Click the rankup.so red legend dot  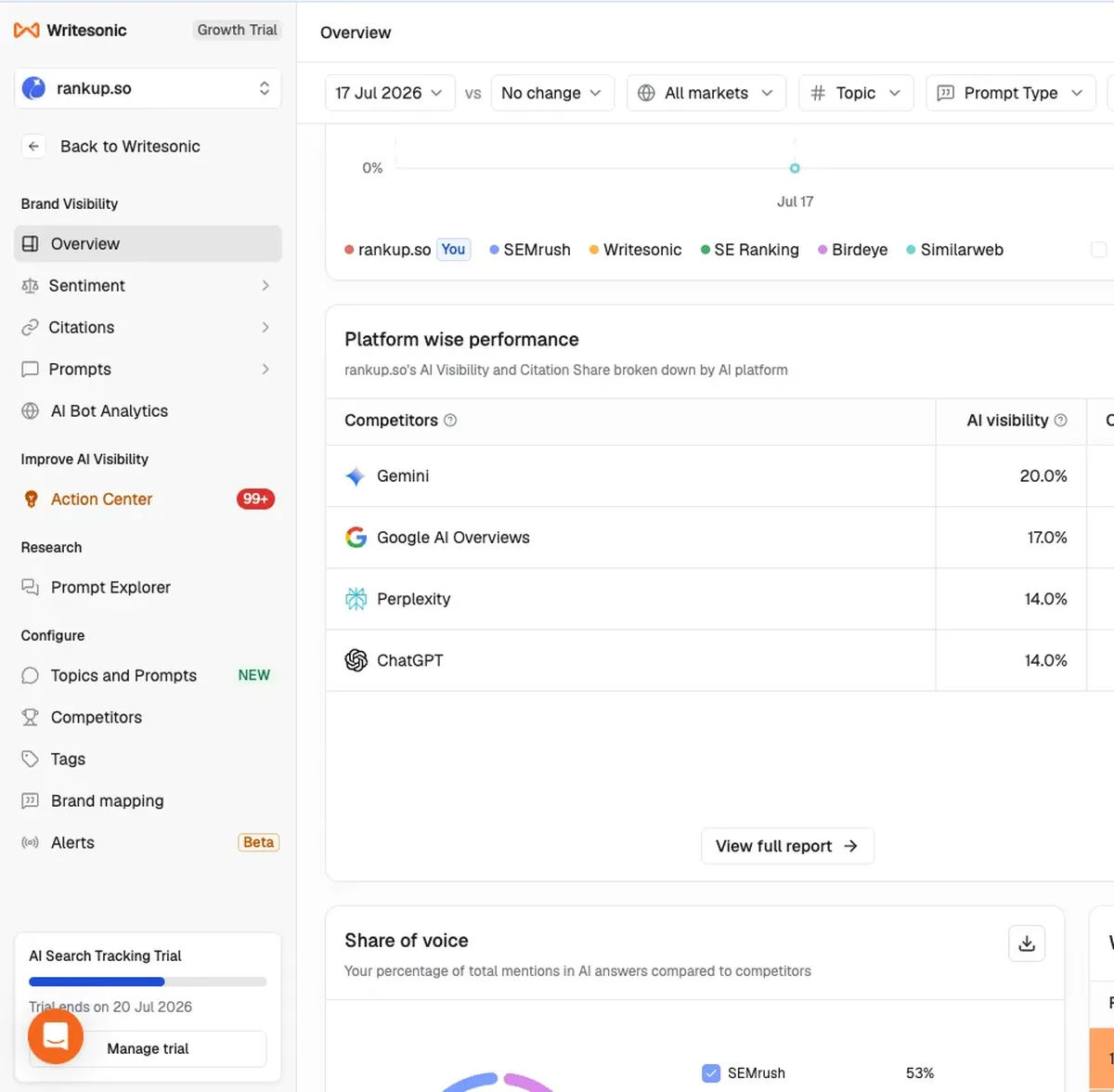349,250
